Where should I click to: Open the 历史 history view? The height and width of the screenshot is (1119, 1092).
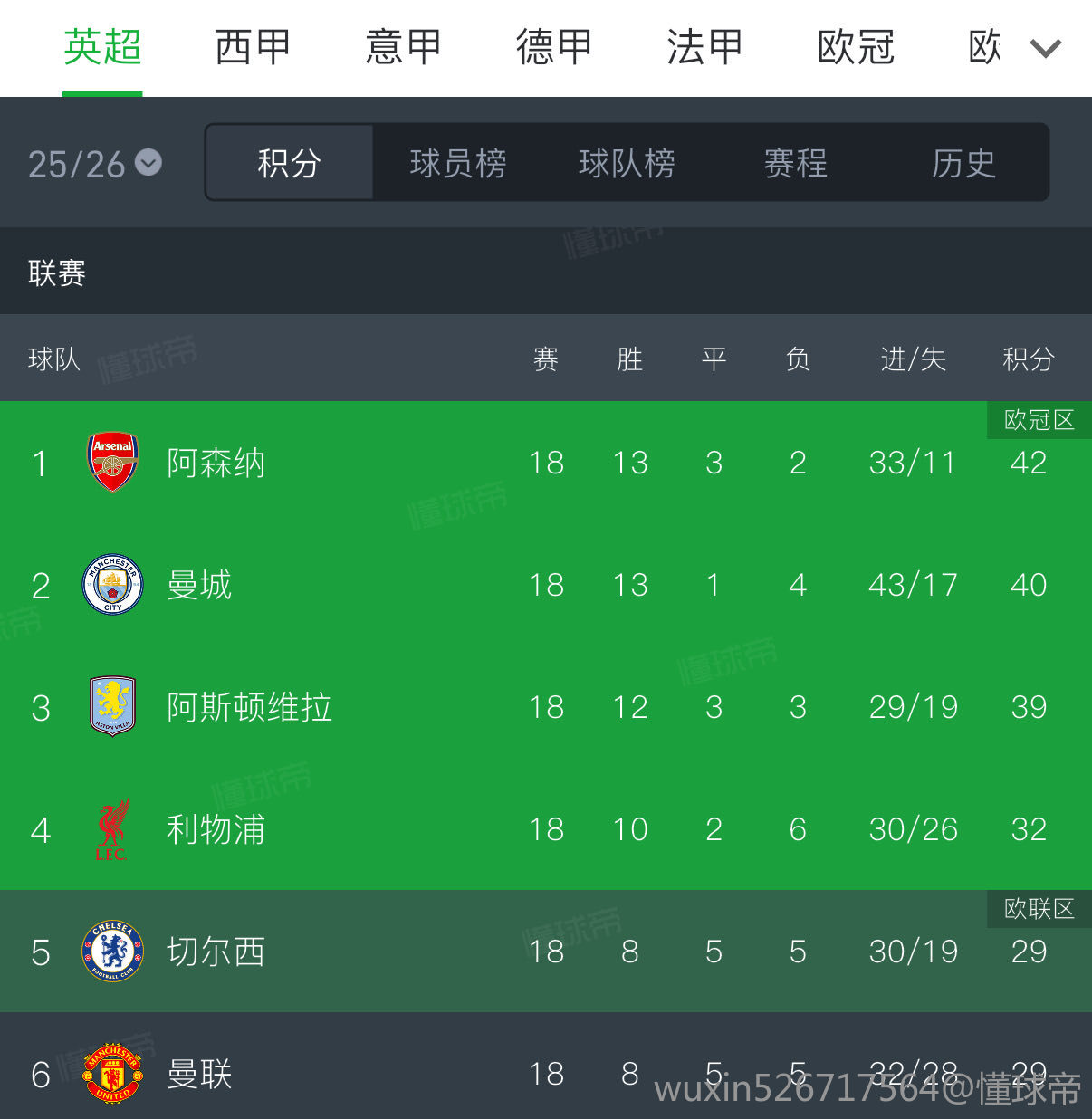tap(963, 163)
